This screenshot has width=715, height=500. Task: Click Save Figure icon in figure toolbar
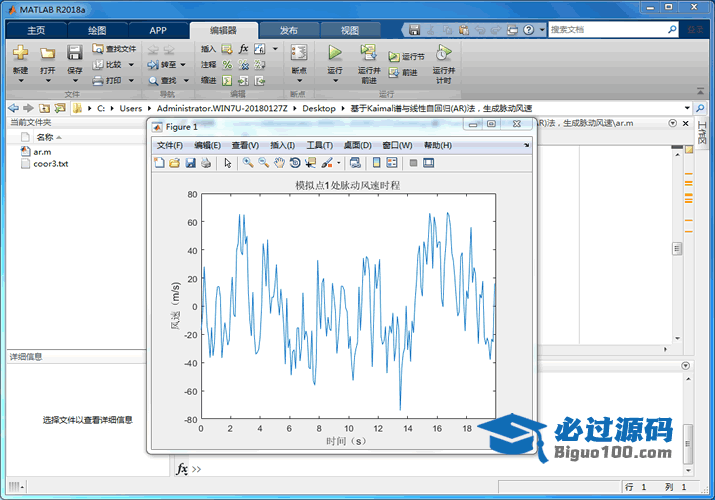tap(191, 163)
